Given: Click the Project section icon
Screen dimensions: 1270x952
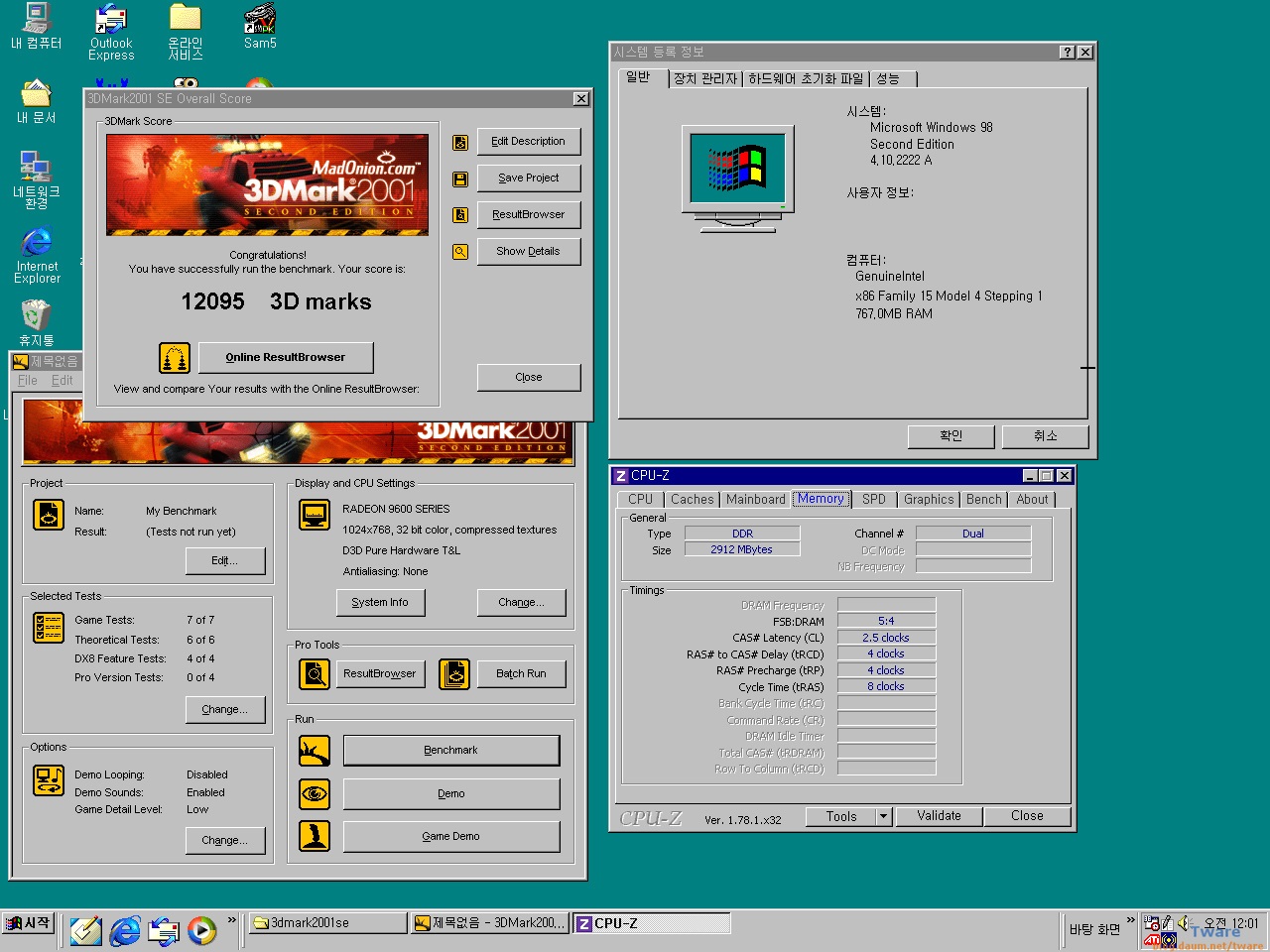Looking at the screenshot, I should coord(49,514).
